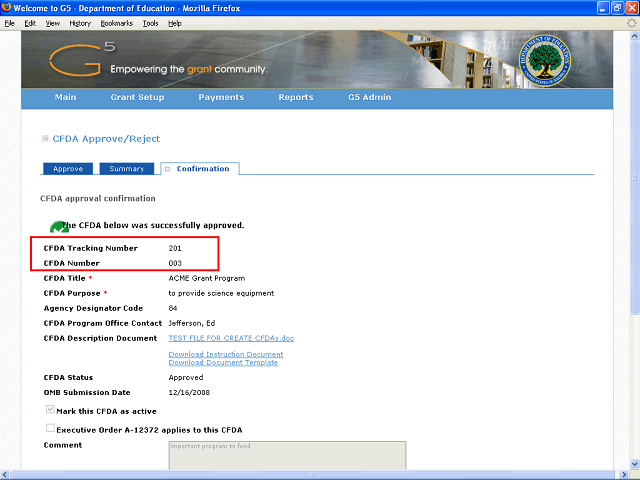640x480 pixels.
Task: Click tracking number value 201
Action: pos(175,248)
